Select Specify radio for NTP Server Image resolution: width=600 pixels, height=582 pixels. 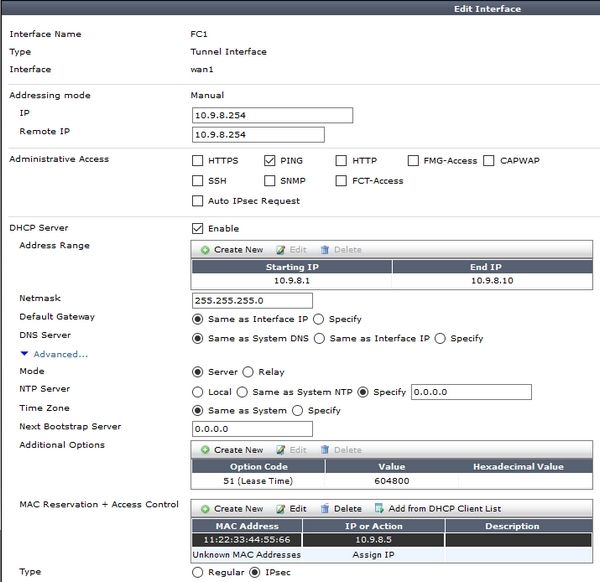[363, 392]
